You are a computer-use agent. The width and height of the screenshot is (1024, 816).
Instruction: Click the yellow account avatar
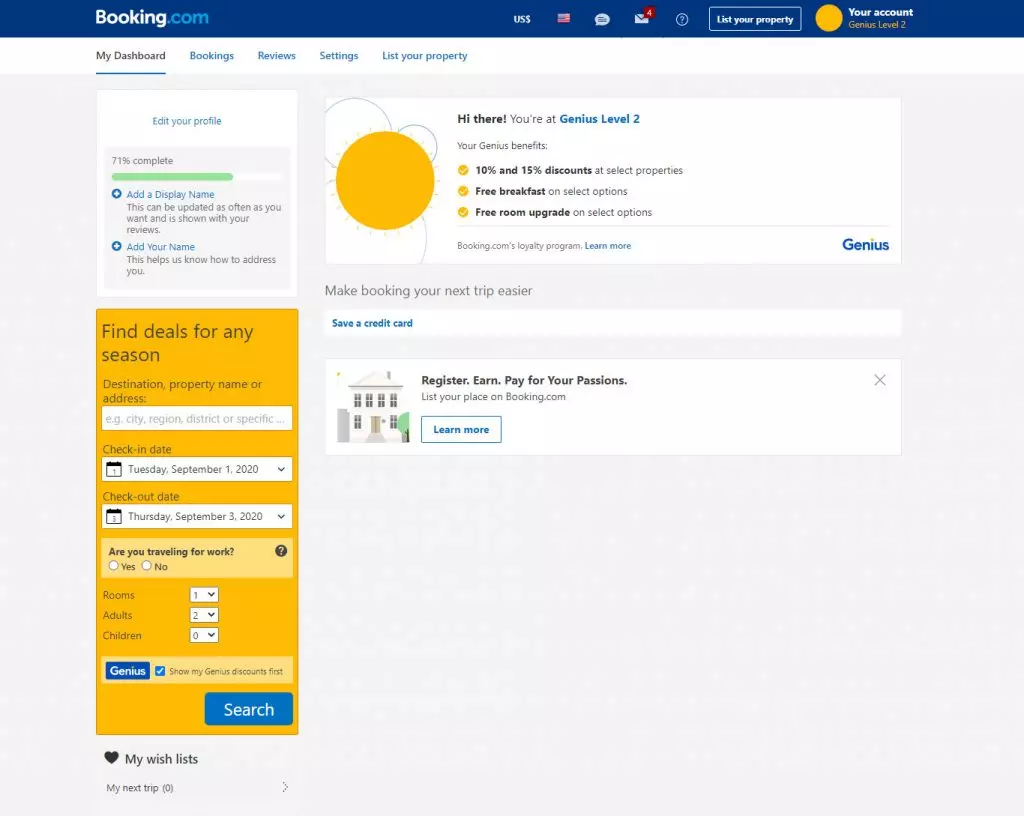pos(829,18)
